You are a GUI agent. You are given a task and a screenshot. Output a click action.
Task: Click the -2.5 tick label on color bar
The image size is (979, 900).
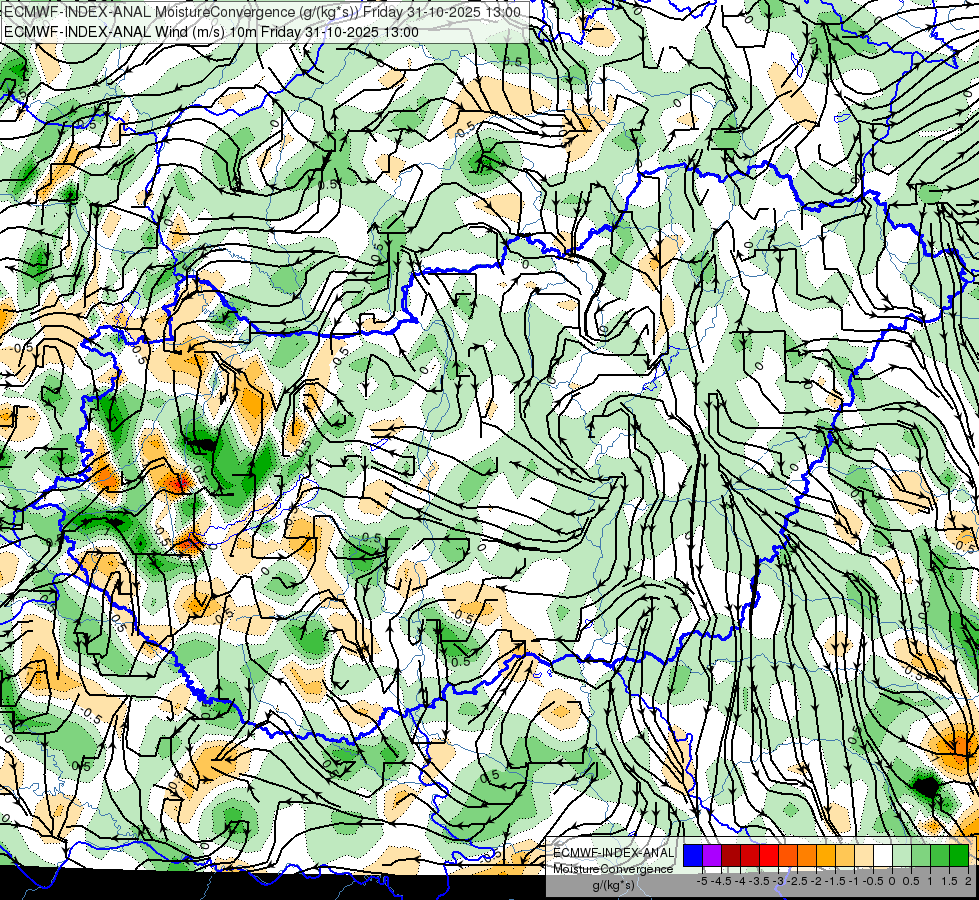(x=797, y=882)
